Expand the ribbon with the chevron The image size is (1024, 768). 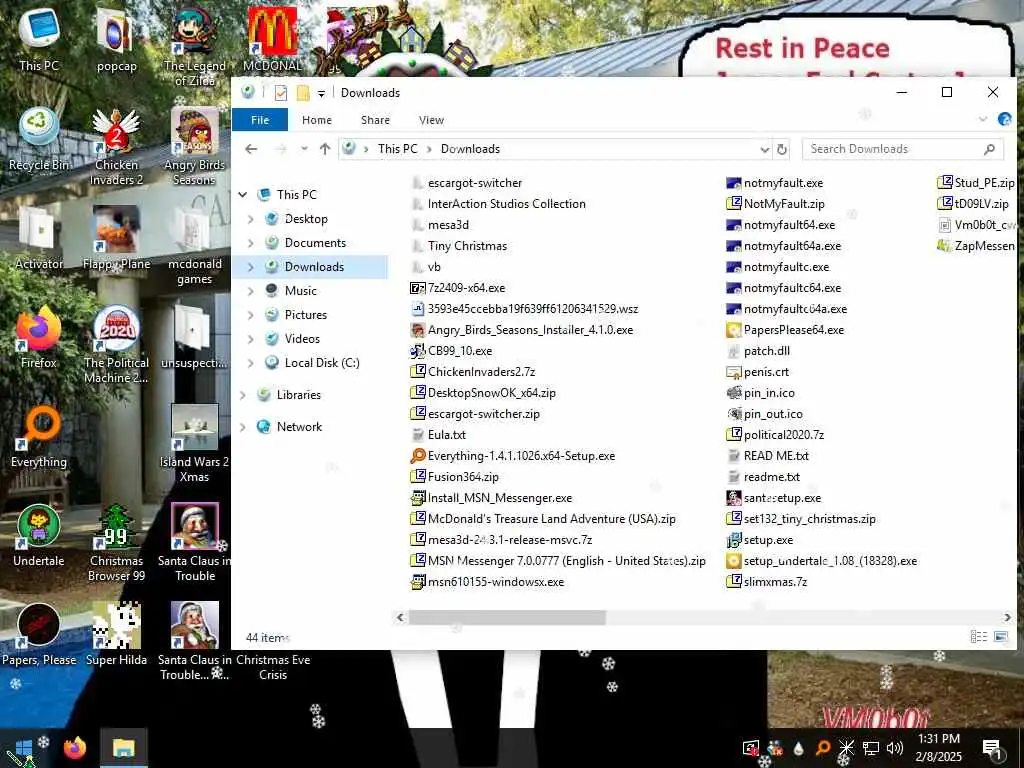click(x=983, y=119)
